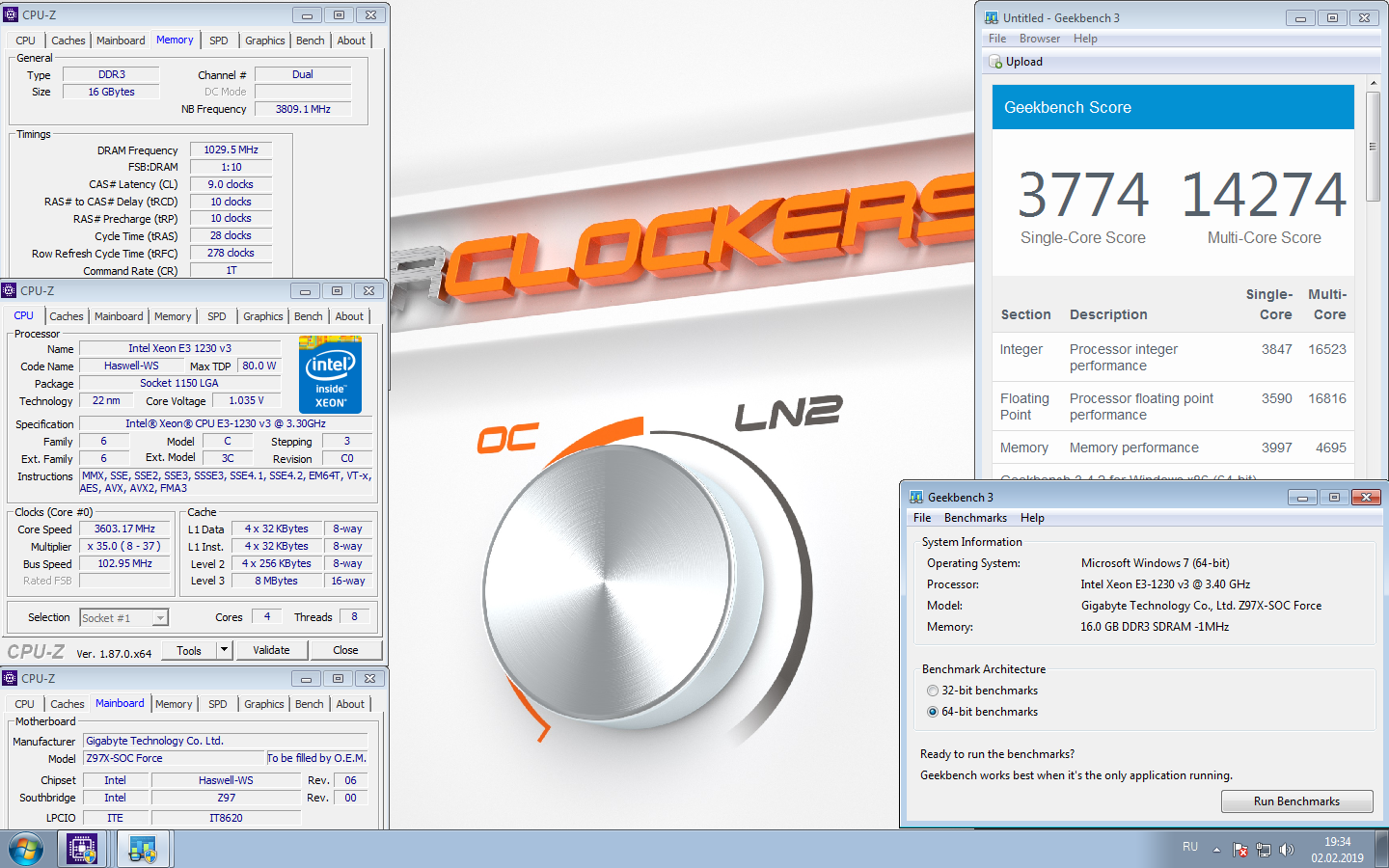
Task: Expand the Tools button dropdown arrow
Action: point(224,650)
